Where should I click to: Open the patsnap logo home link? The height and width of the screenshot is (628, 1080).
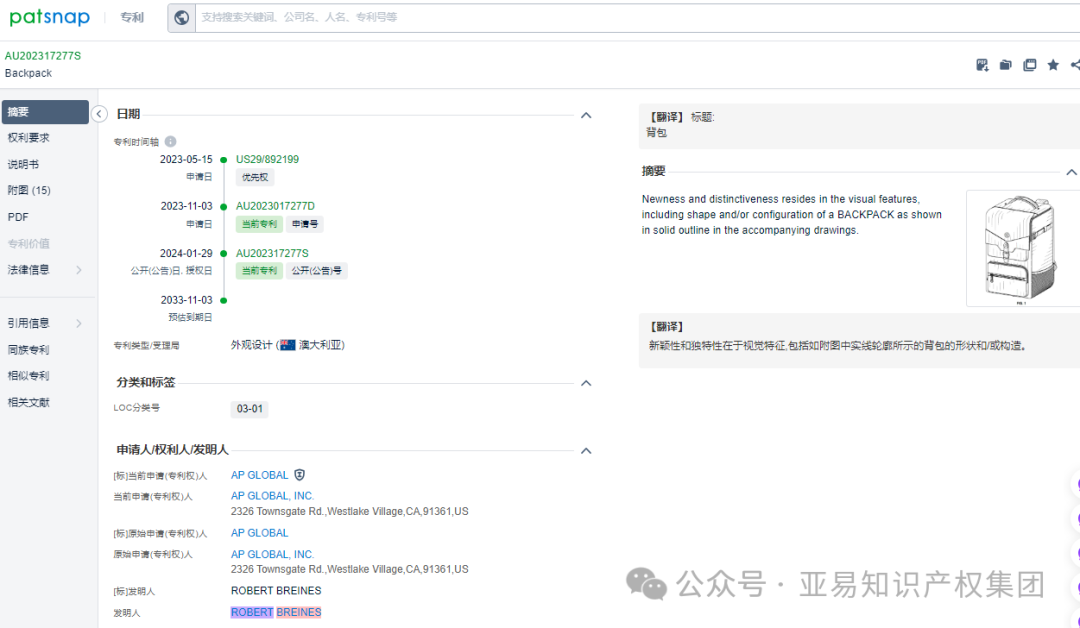tap(50, 17)
